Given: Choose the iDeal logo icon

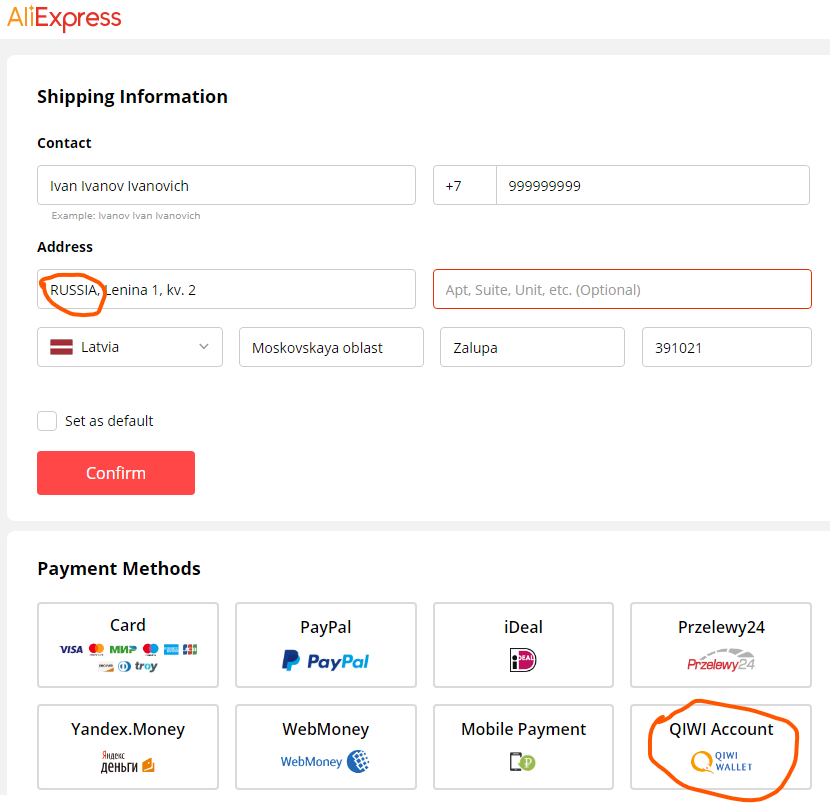Looking at the screenshot, I should click(523, 660).
